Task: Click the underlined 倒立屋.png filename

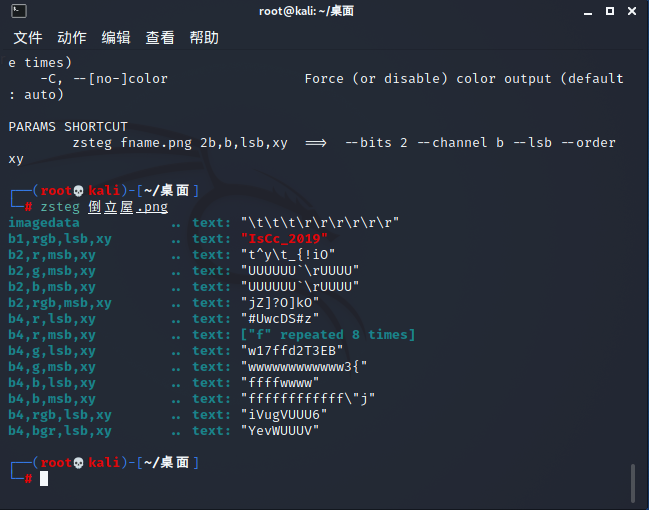Action: pyautogui.click(x=128, y=207)
